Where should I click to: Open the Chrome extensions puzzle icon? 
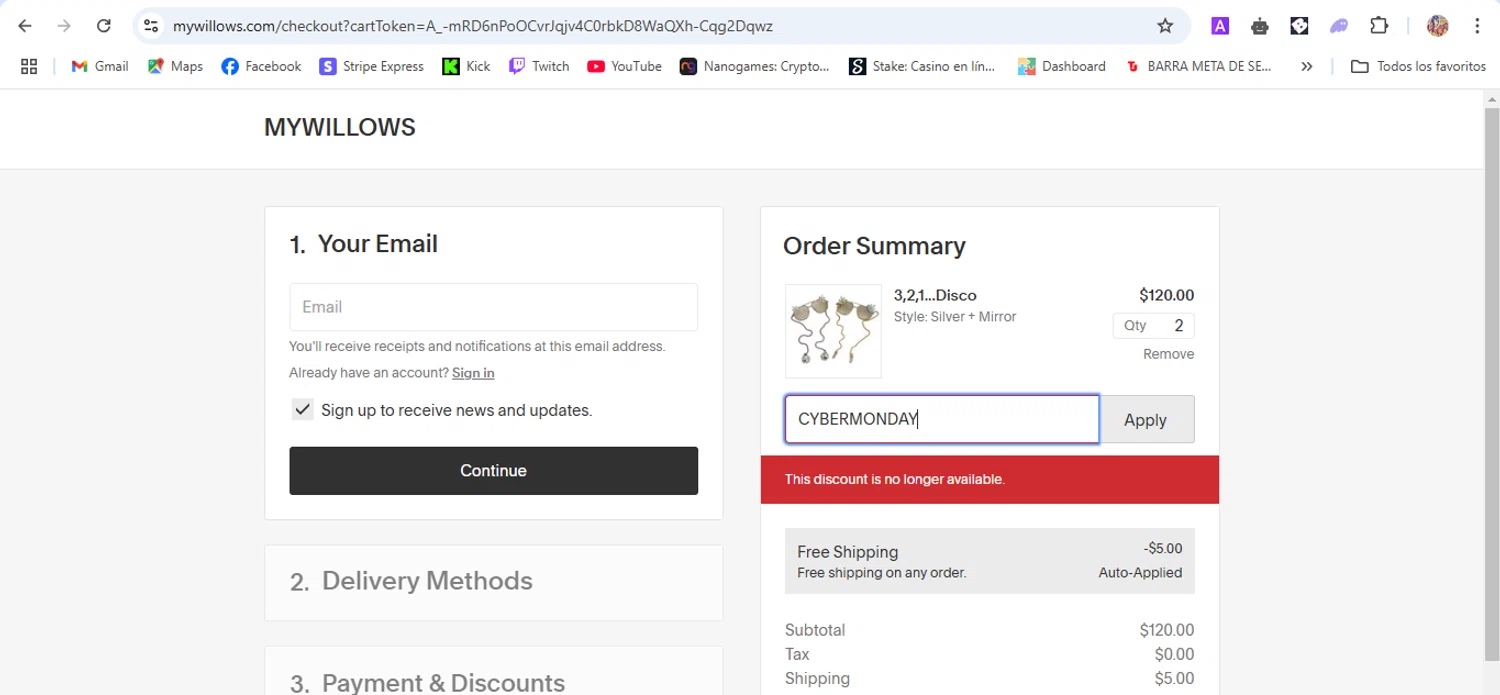pyautogui.click(x=1378, y=26)
